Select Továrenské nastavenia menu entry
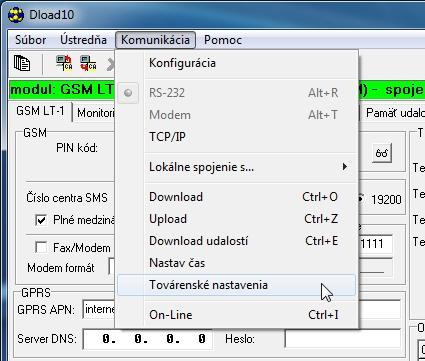Viewport: 425px width, 361px height. pos(237,285)
